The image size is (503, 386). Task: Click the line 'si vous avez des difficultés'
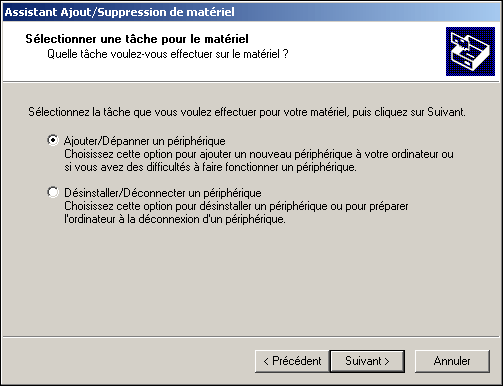pos(210,167)
